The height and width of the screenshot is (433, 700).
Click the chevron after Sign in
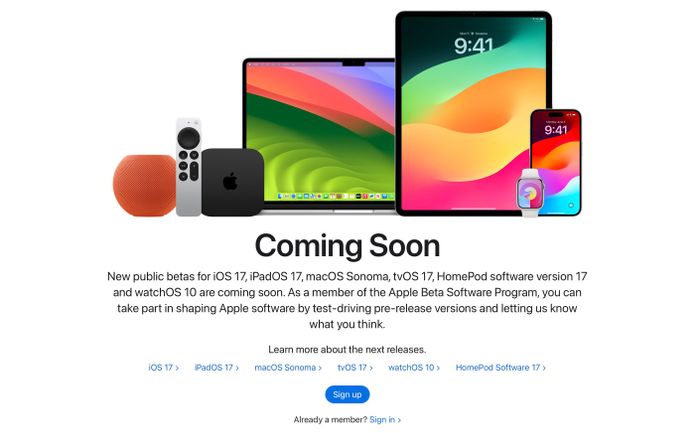click(x=399, y=420)
